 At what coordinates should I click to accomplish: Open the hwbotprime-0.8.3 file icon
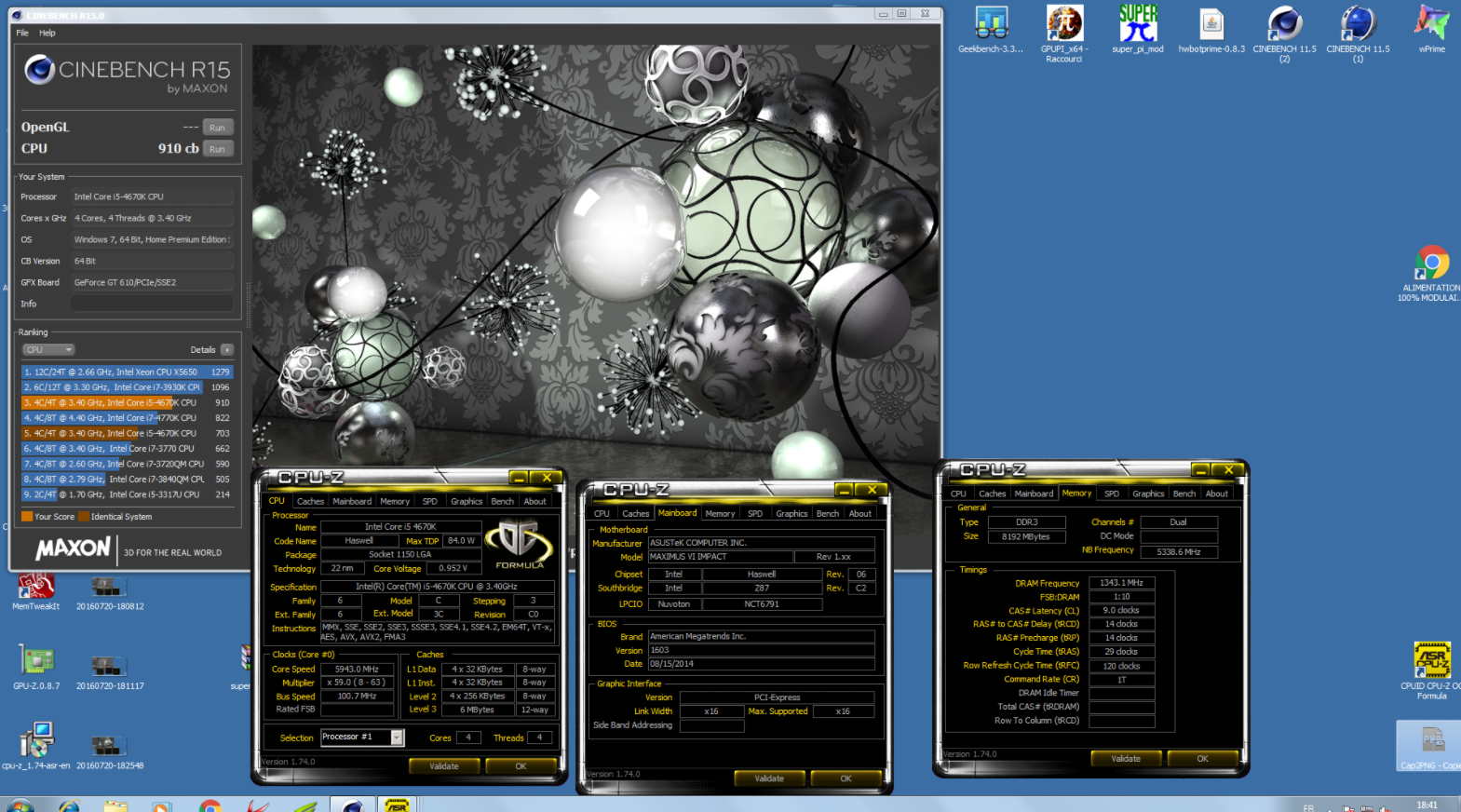click(x=1211, y=30)
